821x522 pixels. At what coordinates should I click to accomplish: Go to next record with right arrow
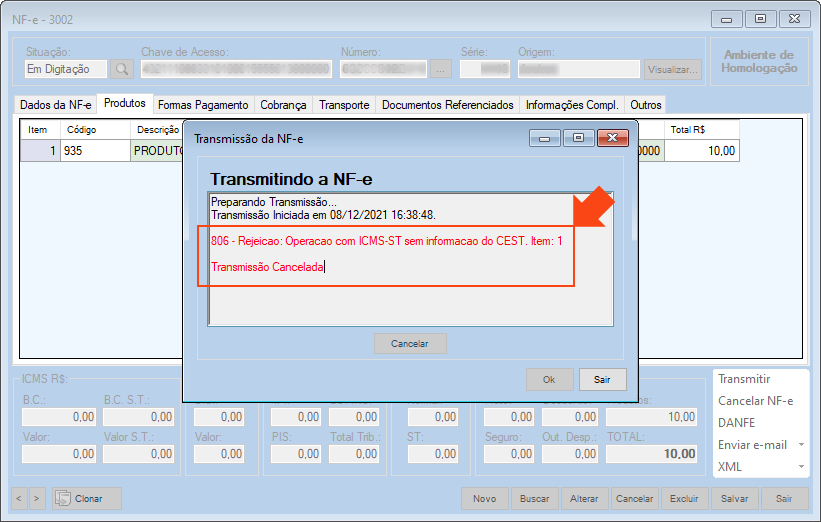(37, 498)
